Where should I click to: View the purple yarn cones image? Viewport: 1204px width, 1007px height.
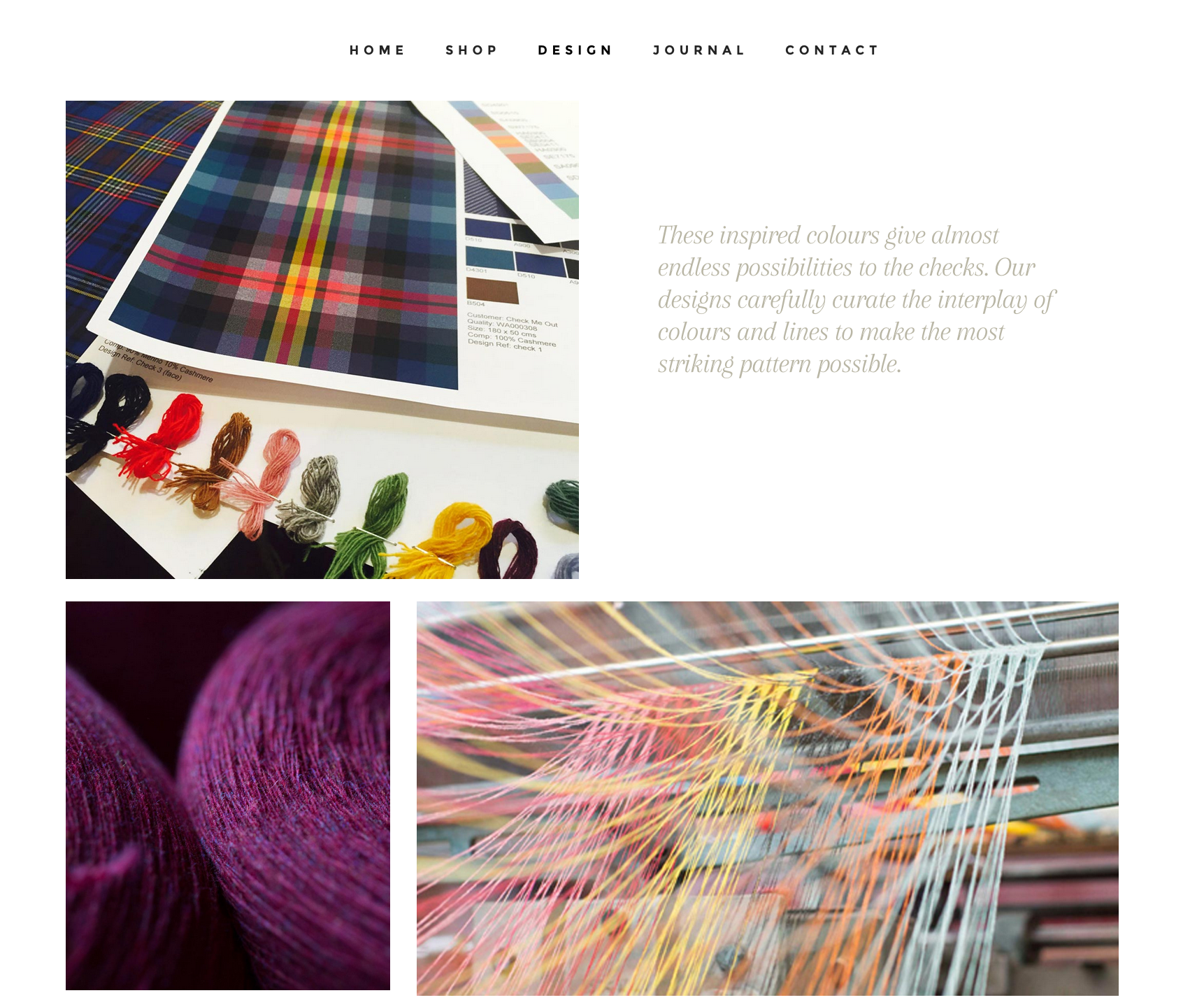tap(228, 796)
